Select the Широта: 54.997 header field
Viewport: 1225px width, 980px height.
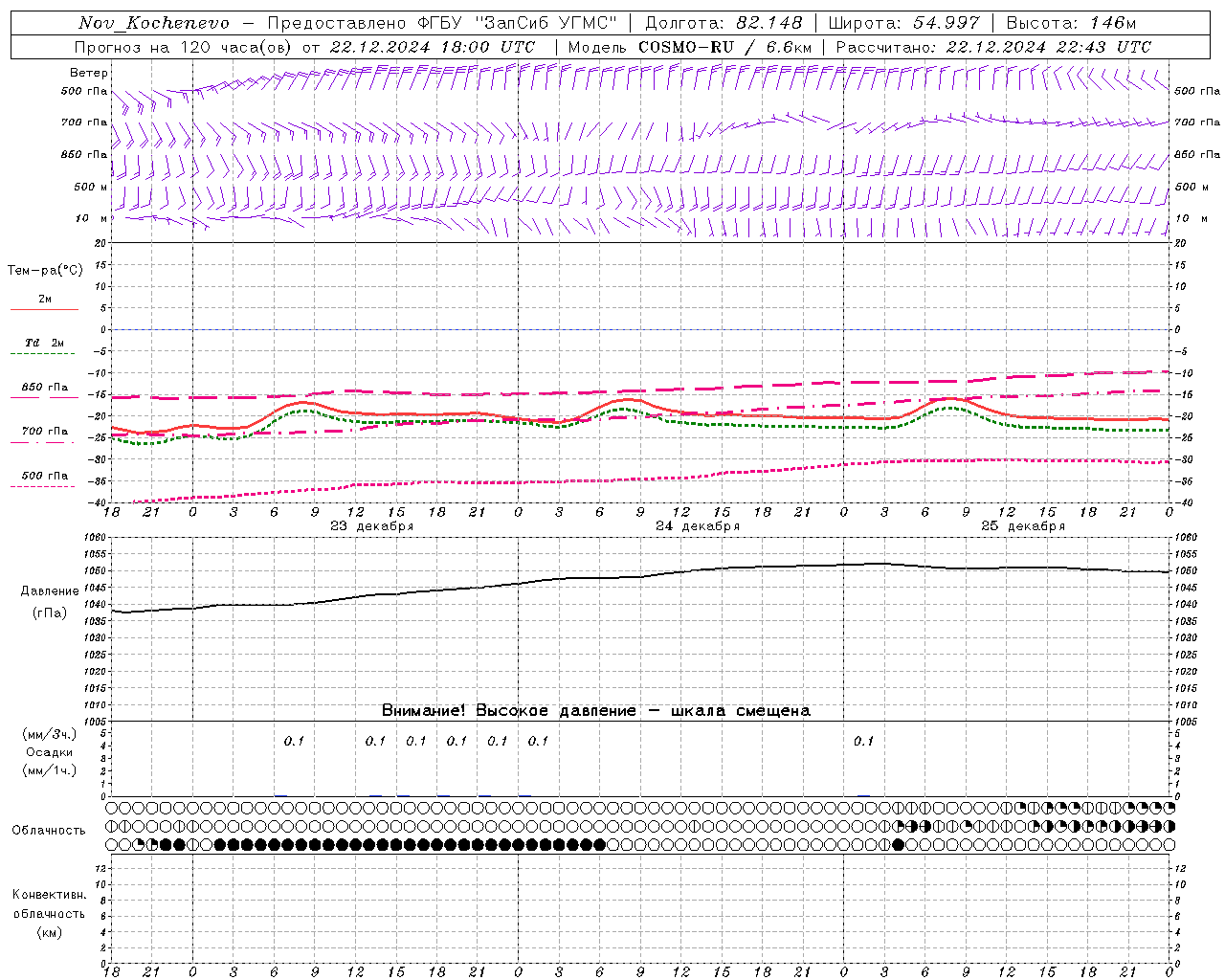click(x=904, y=23)
